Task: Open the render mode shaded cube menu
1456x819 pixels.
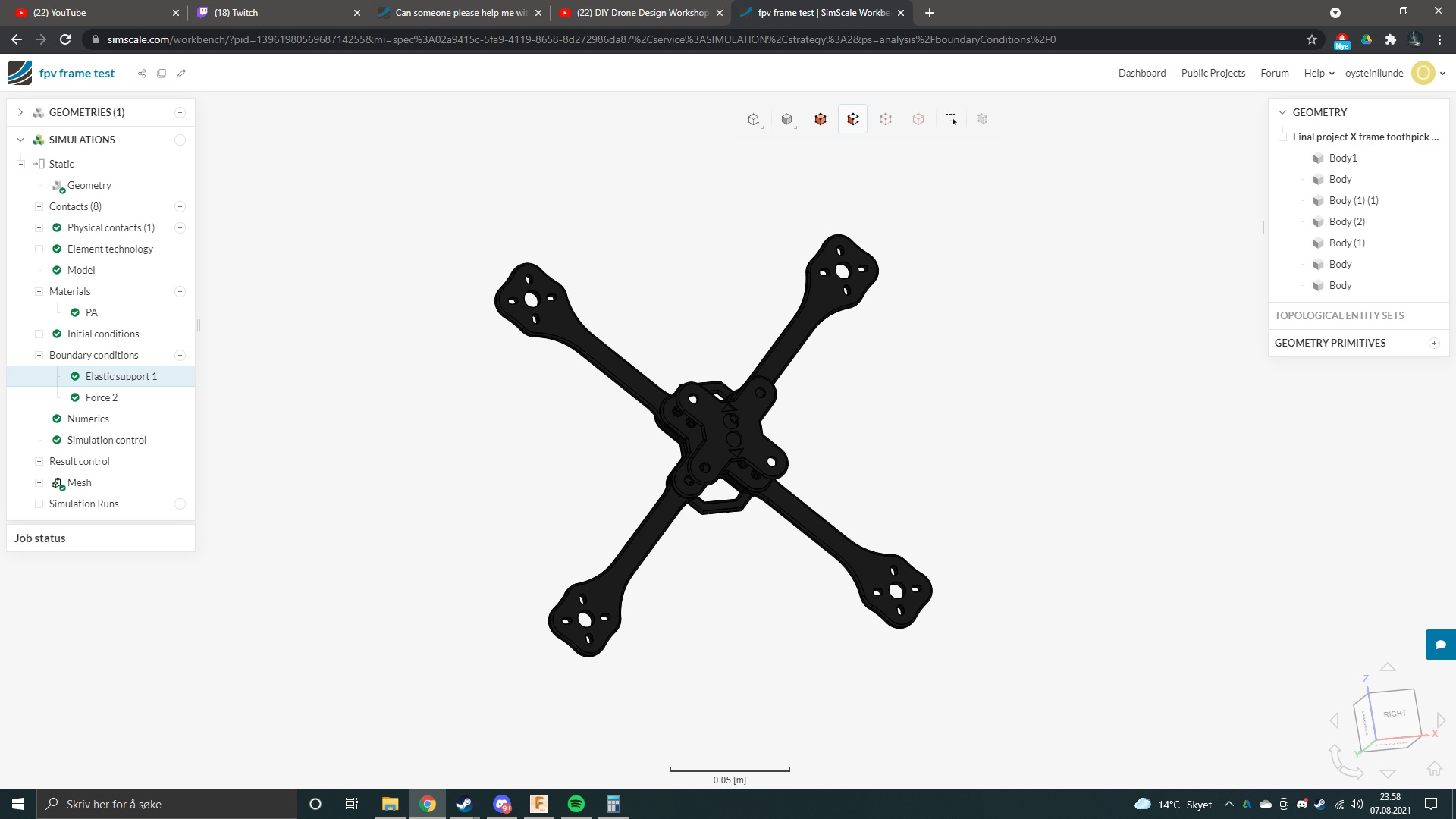Action: tap(786, 119)
